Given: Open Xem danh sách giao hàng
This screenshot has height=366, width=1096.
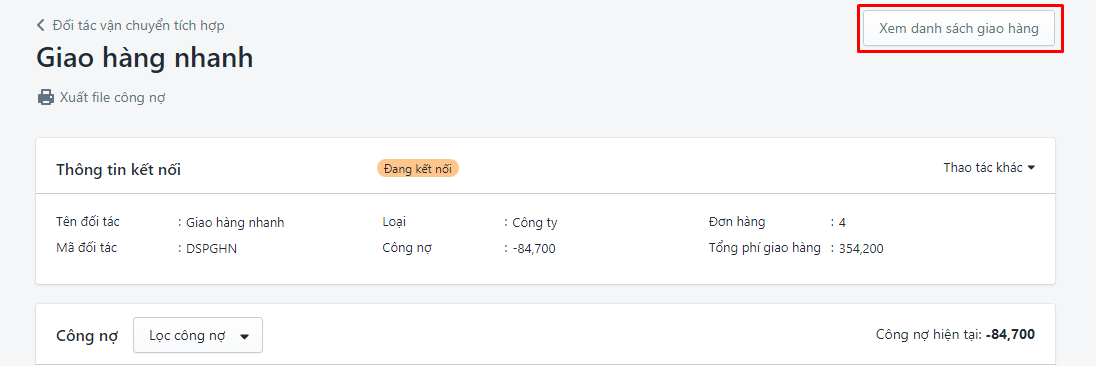Looking at the screenshot, I should pos(958,29).
